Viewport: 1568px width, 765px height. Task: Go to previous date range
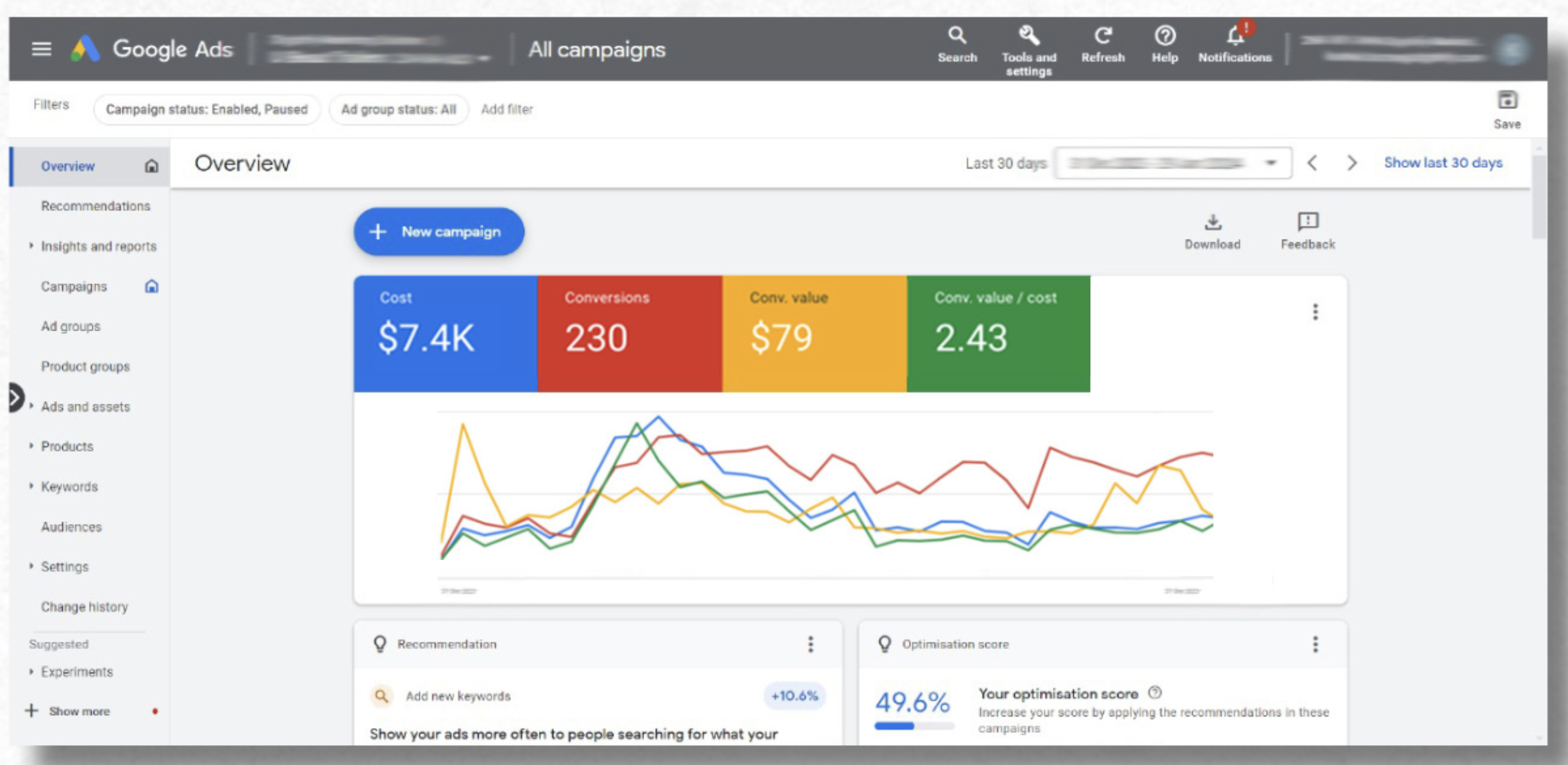coord(1312,163)
